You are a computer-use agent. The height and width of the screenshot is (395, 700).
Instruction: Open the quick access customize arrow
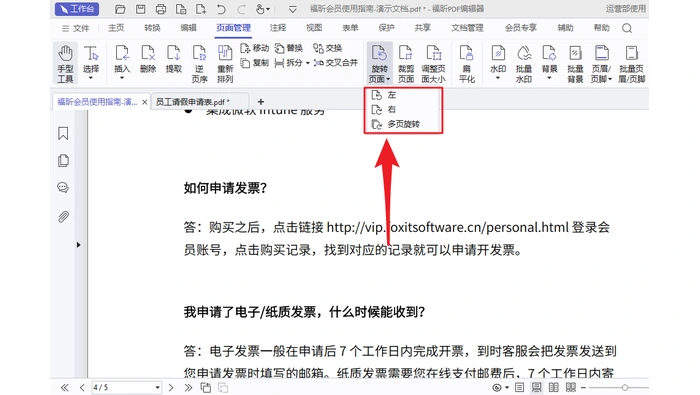[x=292, y=9]
